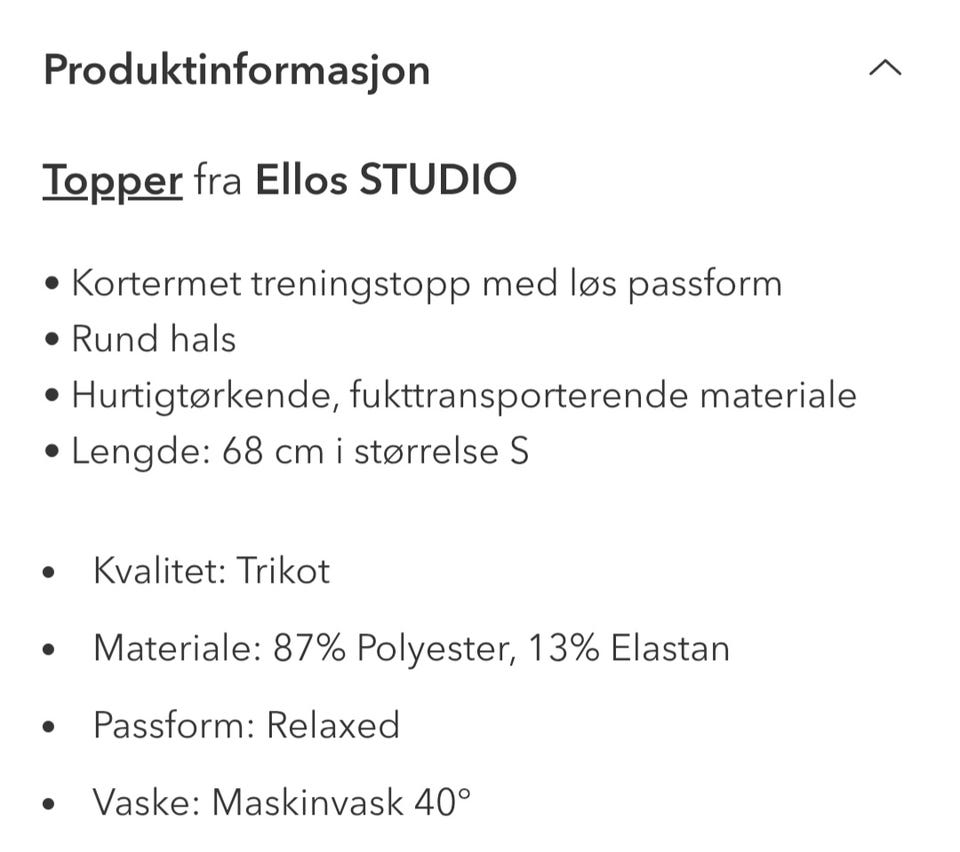Click the 'Maskinvask 40°' washing value

point(341,802)
